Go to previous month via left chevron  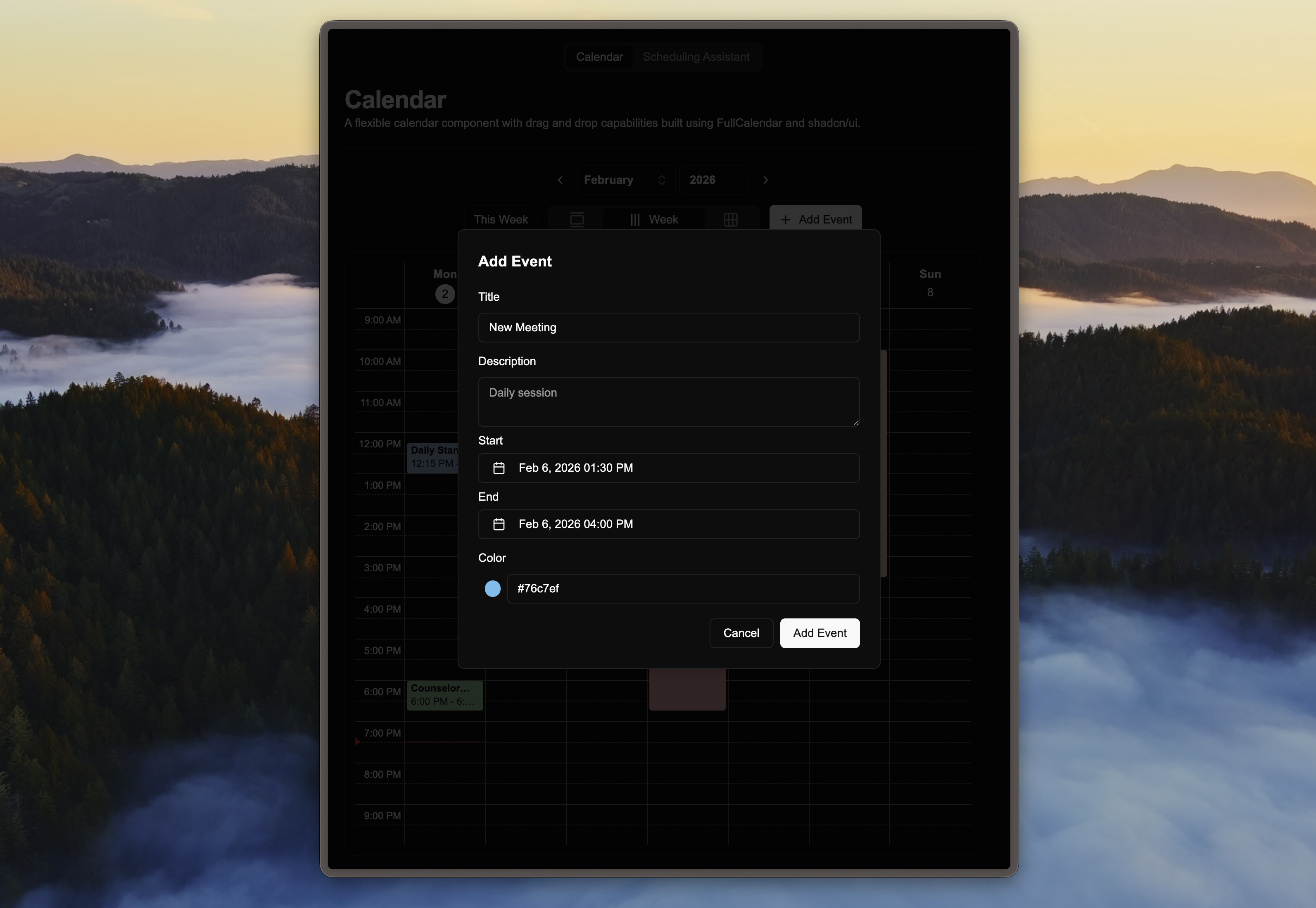[560, 180]
